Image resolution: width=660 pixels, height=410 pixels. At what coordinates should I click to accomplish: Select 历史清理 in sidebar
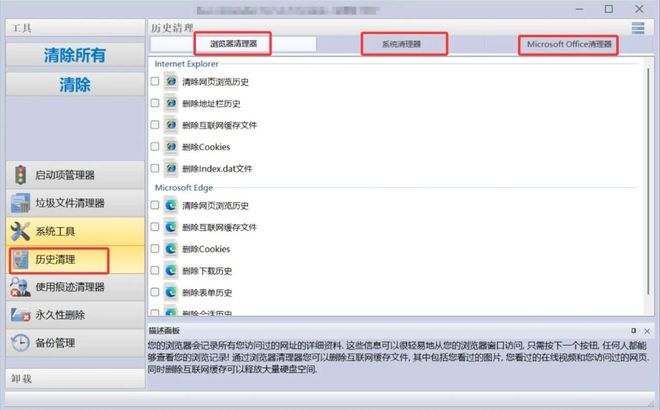click(75, 259)
